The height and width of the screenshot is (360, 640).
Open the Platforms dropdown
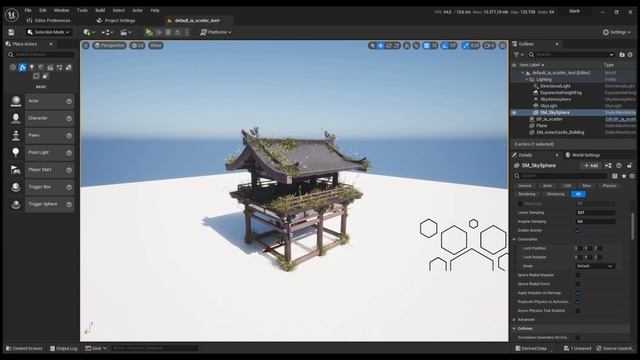[216, 32]
